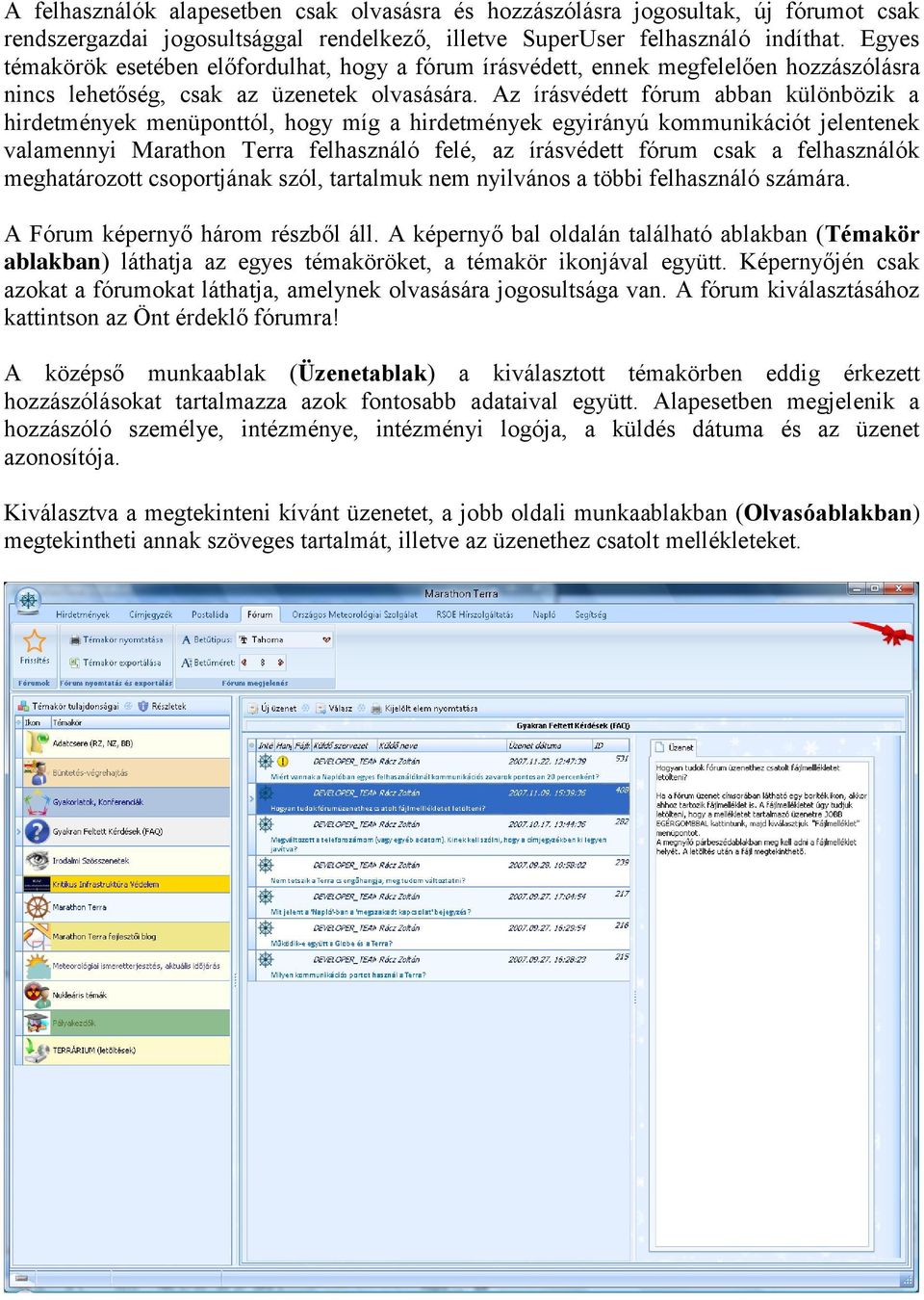
Task: Click the Marathon Terra application orb button
Action: tap(28, 600)
